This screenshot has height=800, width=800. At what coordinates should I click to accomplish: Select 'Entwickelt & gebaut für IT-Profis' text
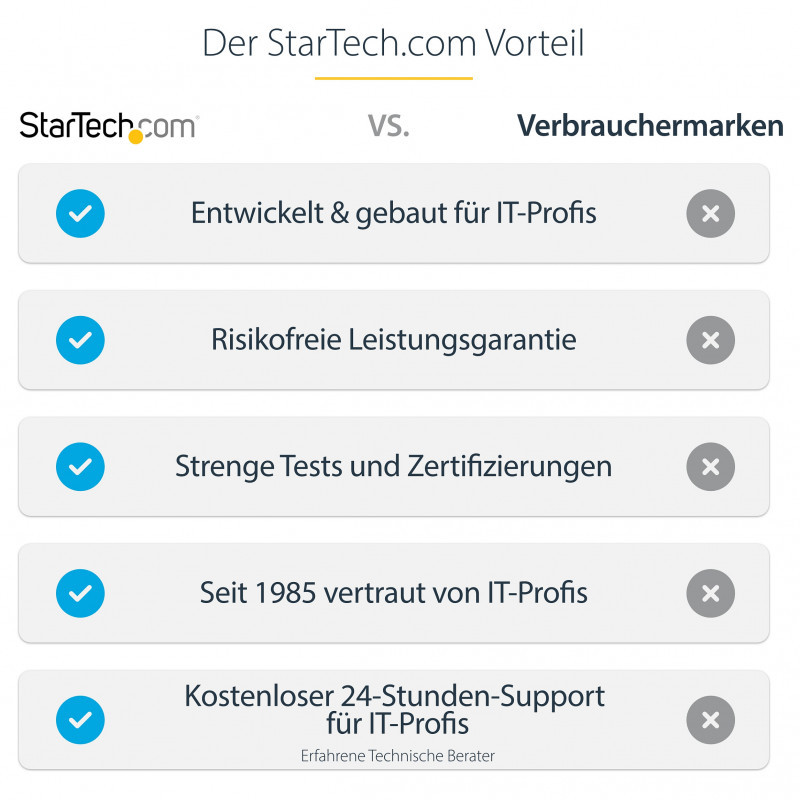[x=393, y=213]
